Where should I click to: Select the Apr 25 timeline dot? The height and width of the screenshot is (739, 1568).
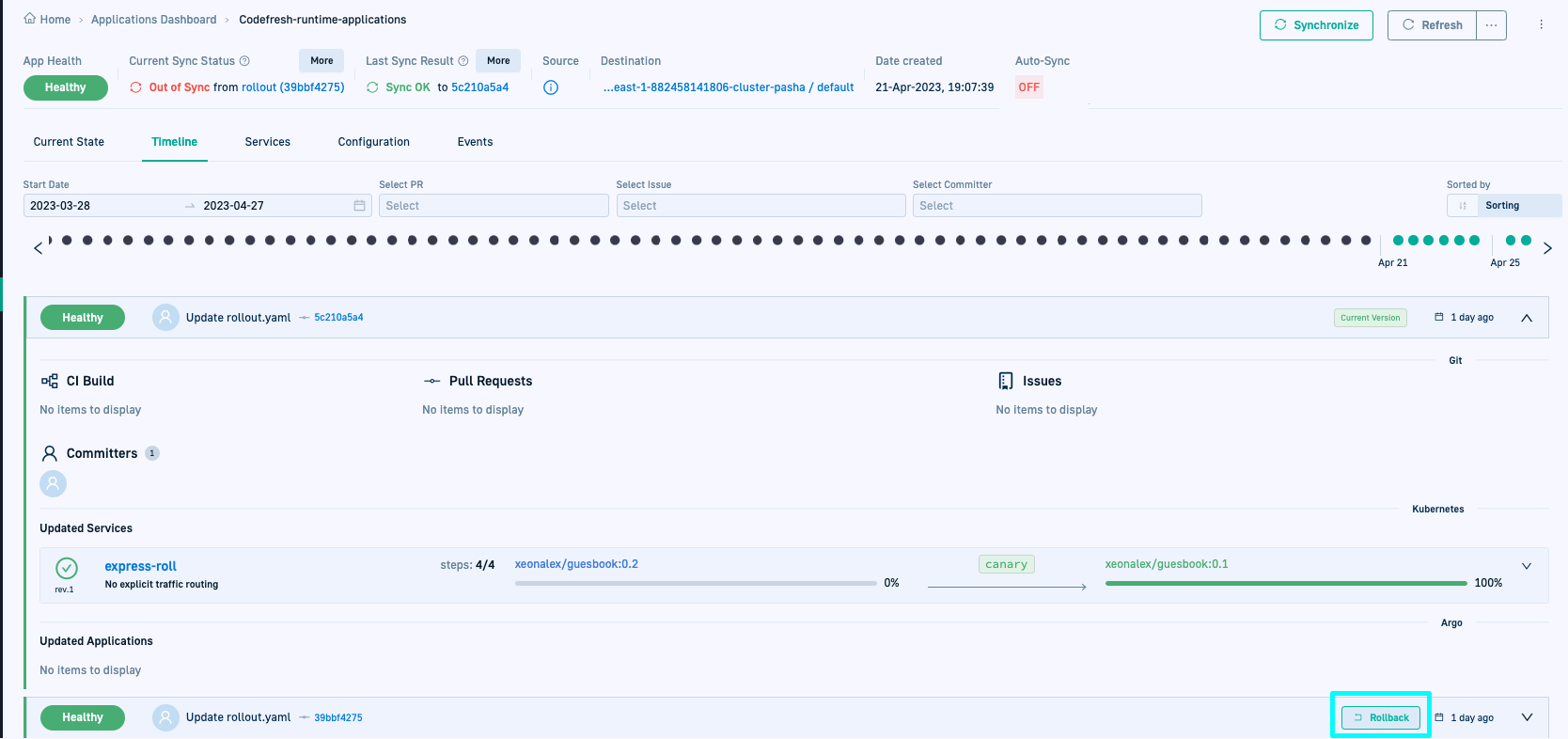[1511, 241]
